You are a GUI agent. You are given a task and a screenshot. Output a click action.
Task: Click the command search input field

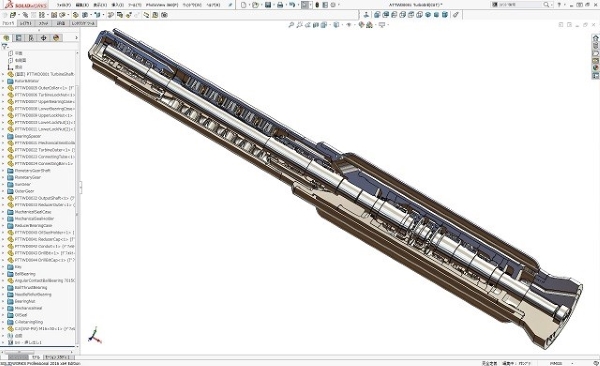(x=521, y=5)
